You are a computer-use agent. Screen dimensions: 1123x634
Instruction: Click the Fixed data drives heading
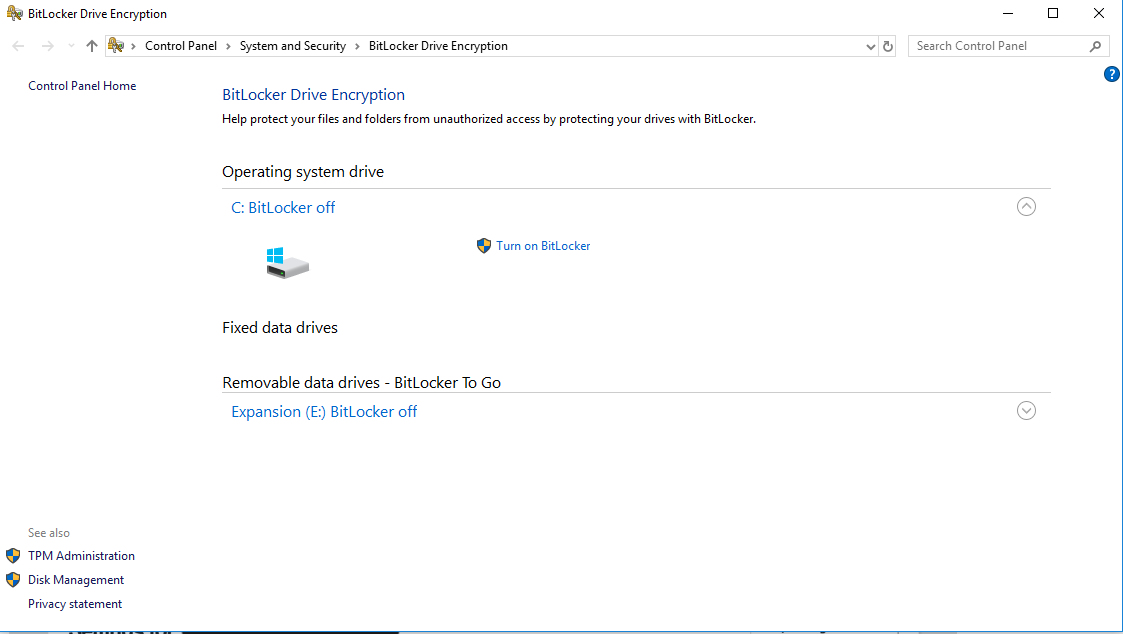click(x=280, y=327)
